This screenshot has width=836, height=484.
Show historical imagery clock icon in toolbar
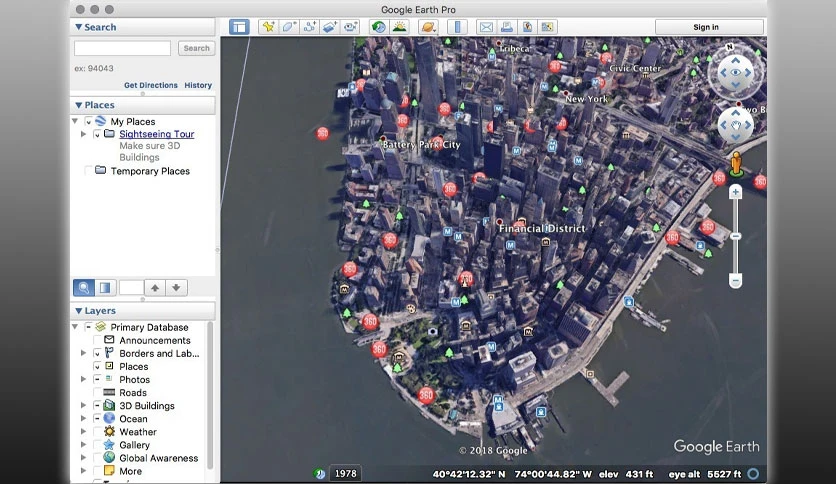pyautogui.click(x=379, y=27)
